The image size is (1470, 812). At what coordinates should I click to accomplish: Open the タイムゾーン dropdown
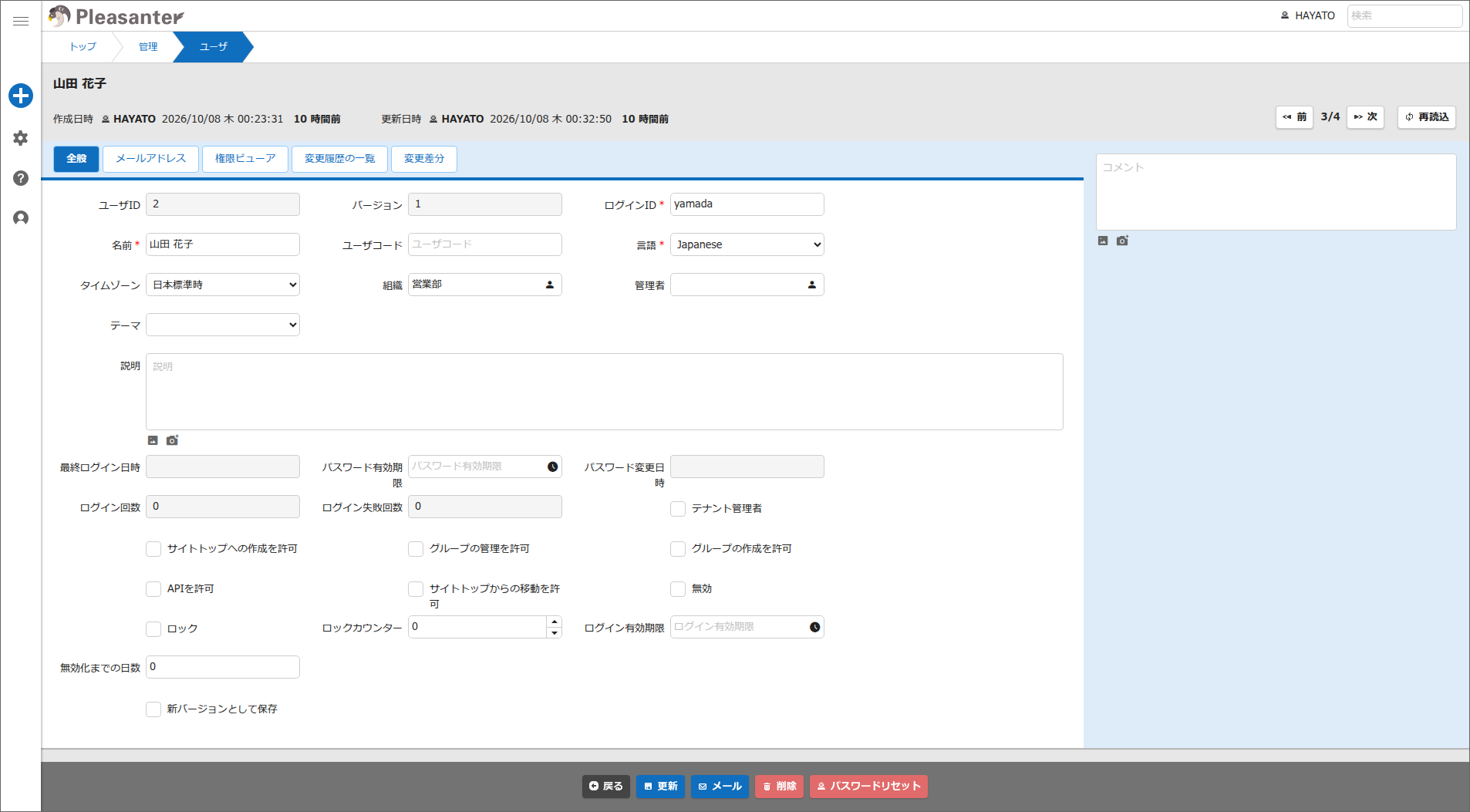[x=223, y=285]
